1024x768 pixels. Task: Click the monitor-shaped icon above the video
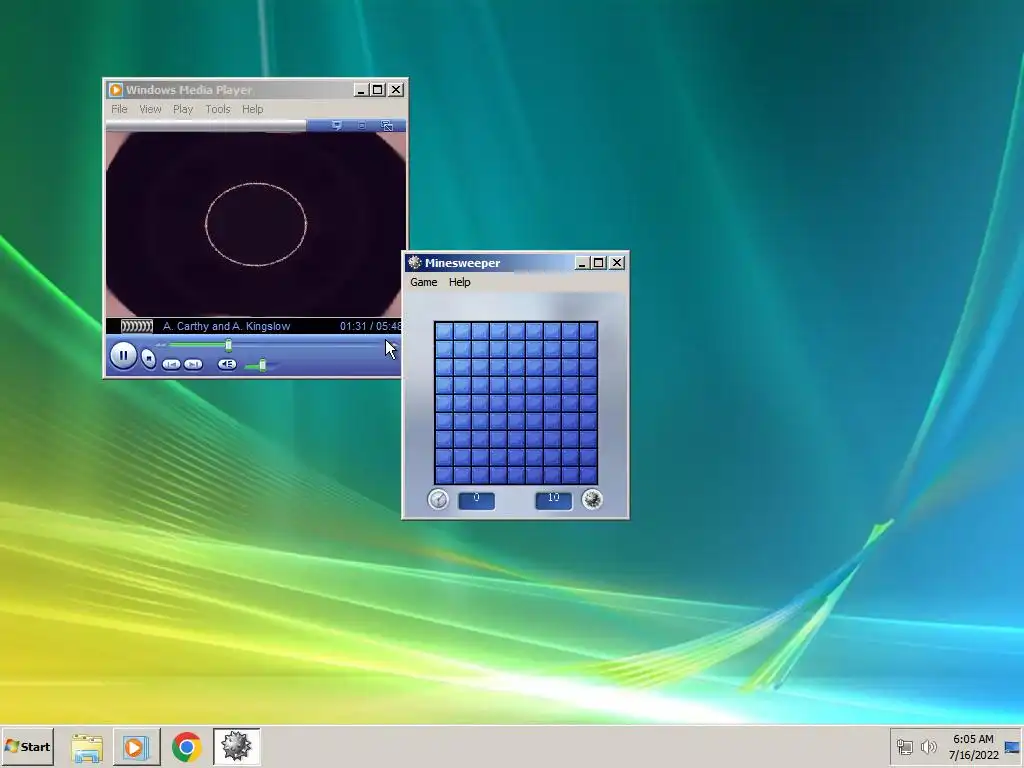coord(336,125)
